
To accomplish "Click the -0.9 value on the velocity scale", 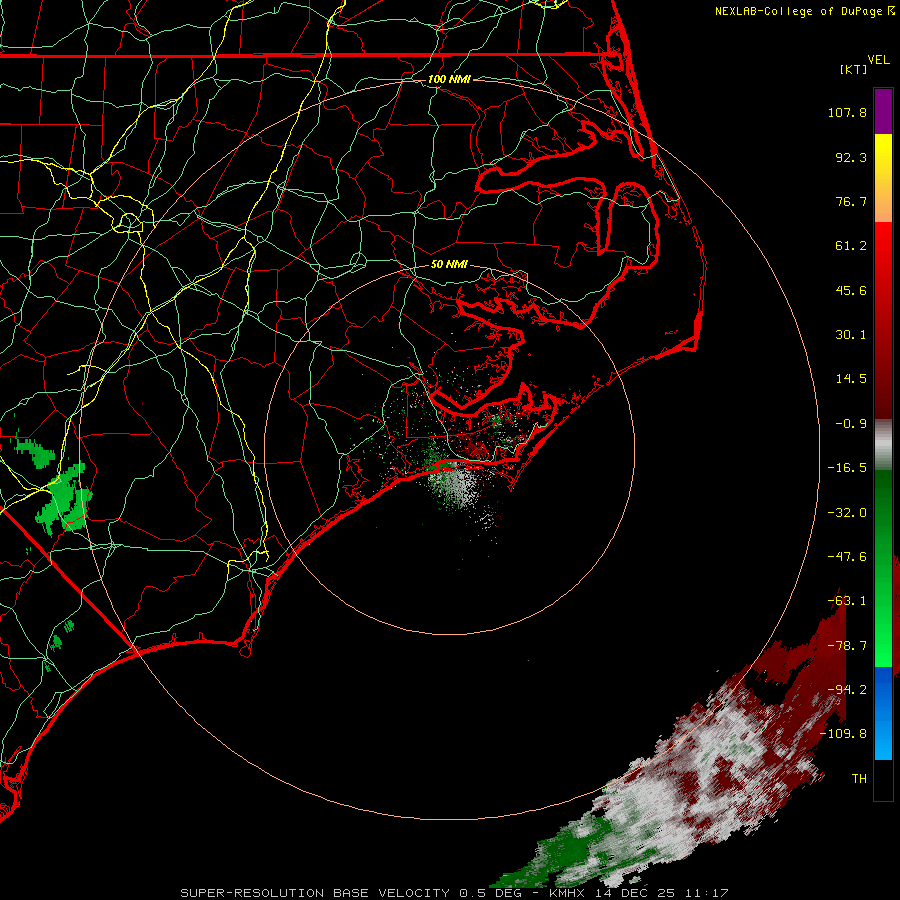I will tap(851, 424).
